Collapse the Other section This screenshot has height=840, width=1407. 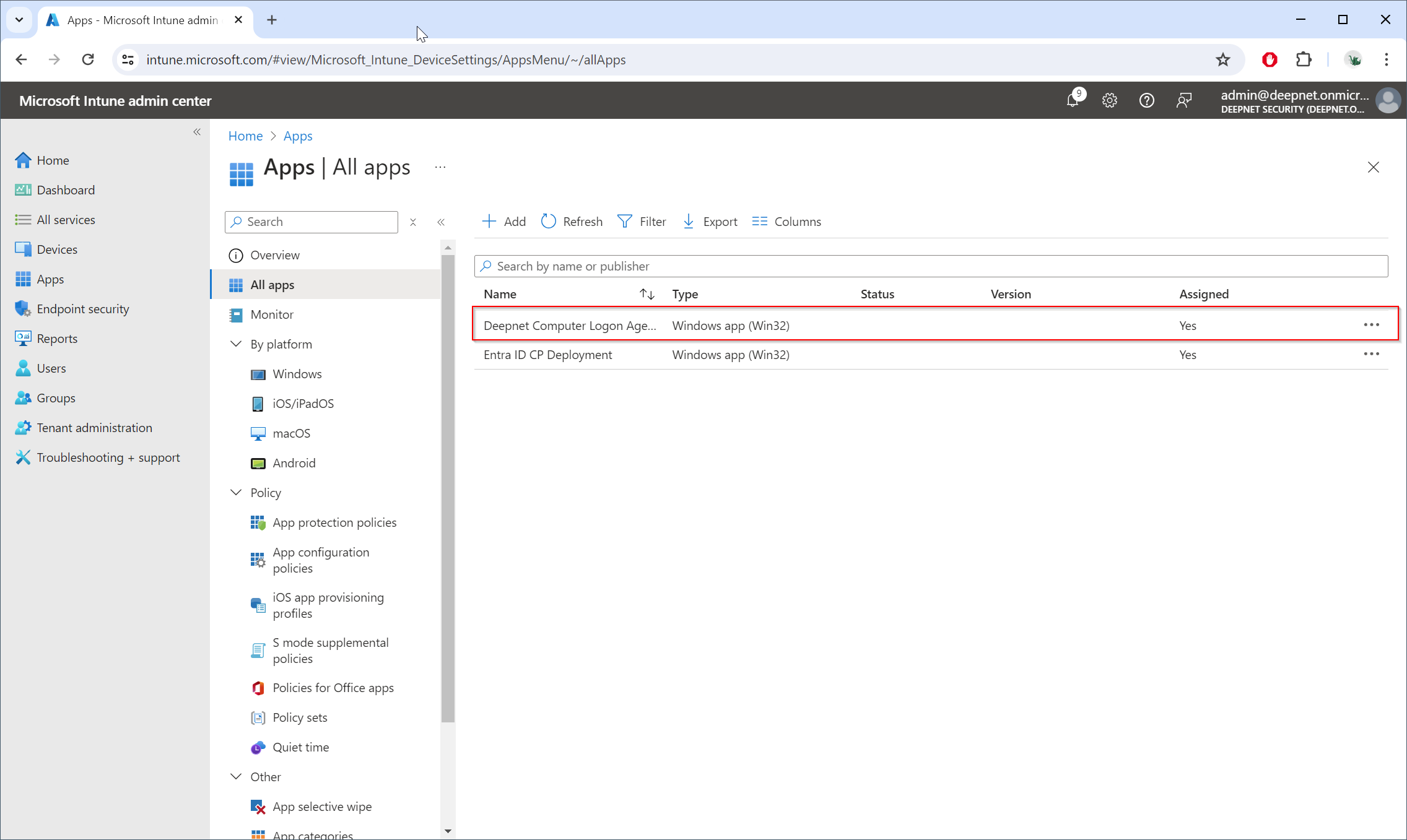pos(236,777)
